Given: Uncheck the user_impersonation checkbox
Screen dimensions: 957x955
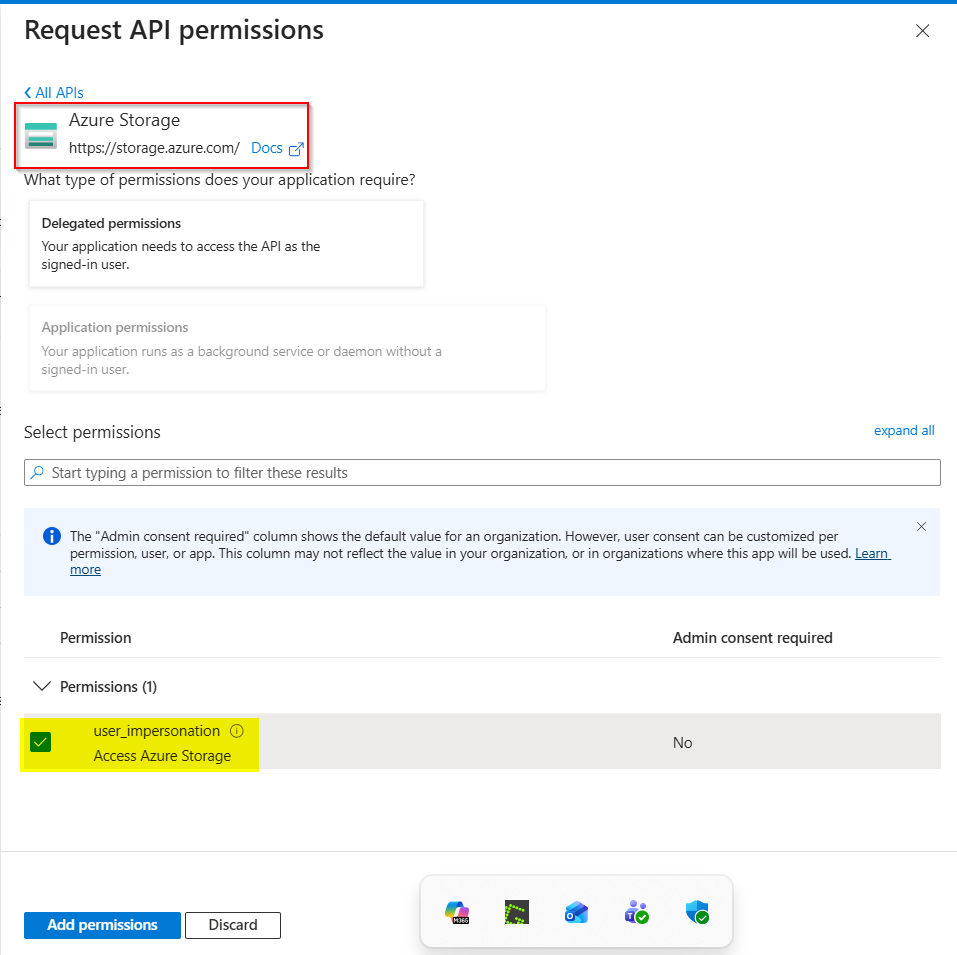Looking at the screenshot, I should (40, 743).
